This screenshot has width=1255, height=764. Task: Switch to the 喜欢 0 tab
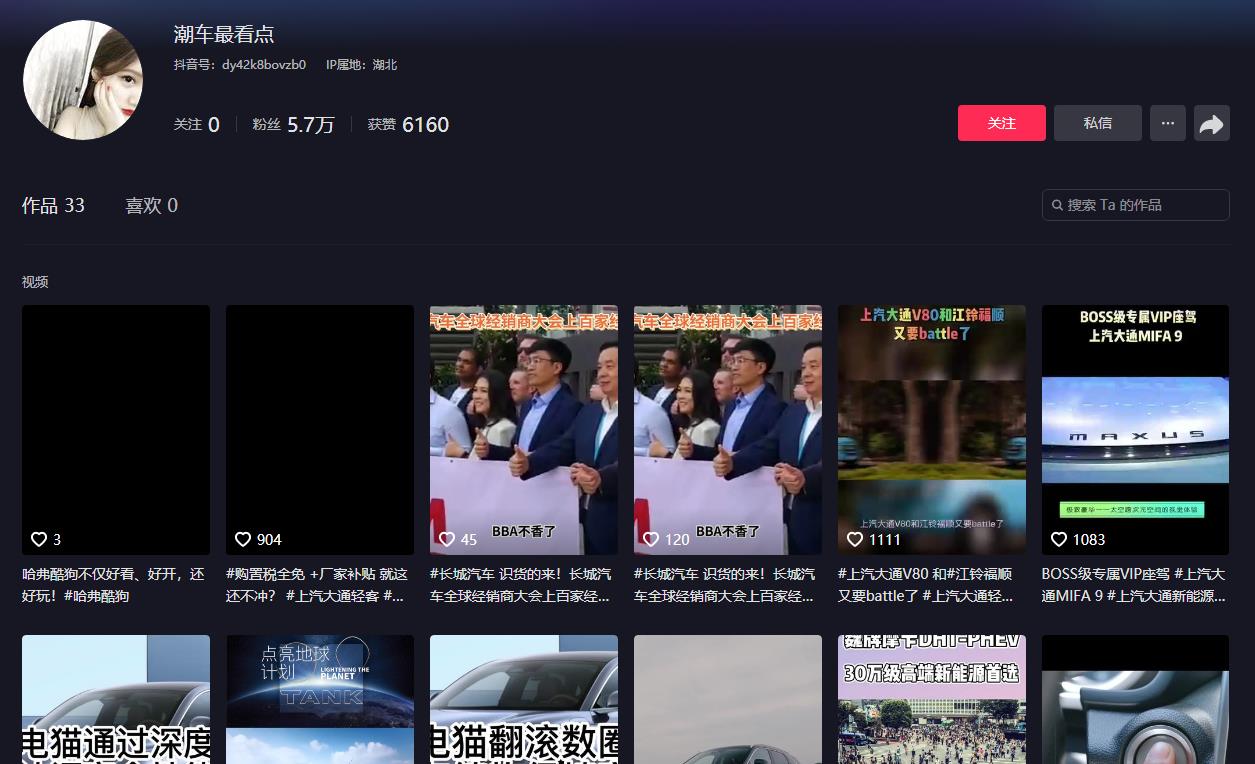151,205
